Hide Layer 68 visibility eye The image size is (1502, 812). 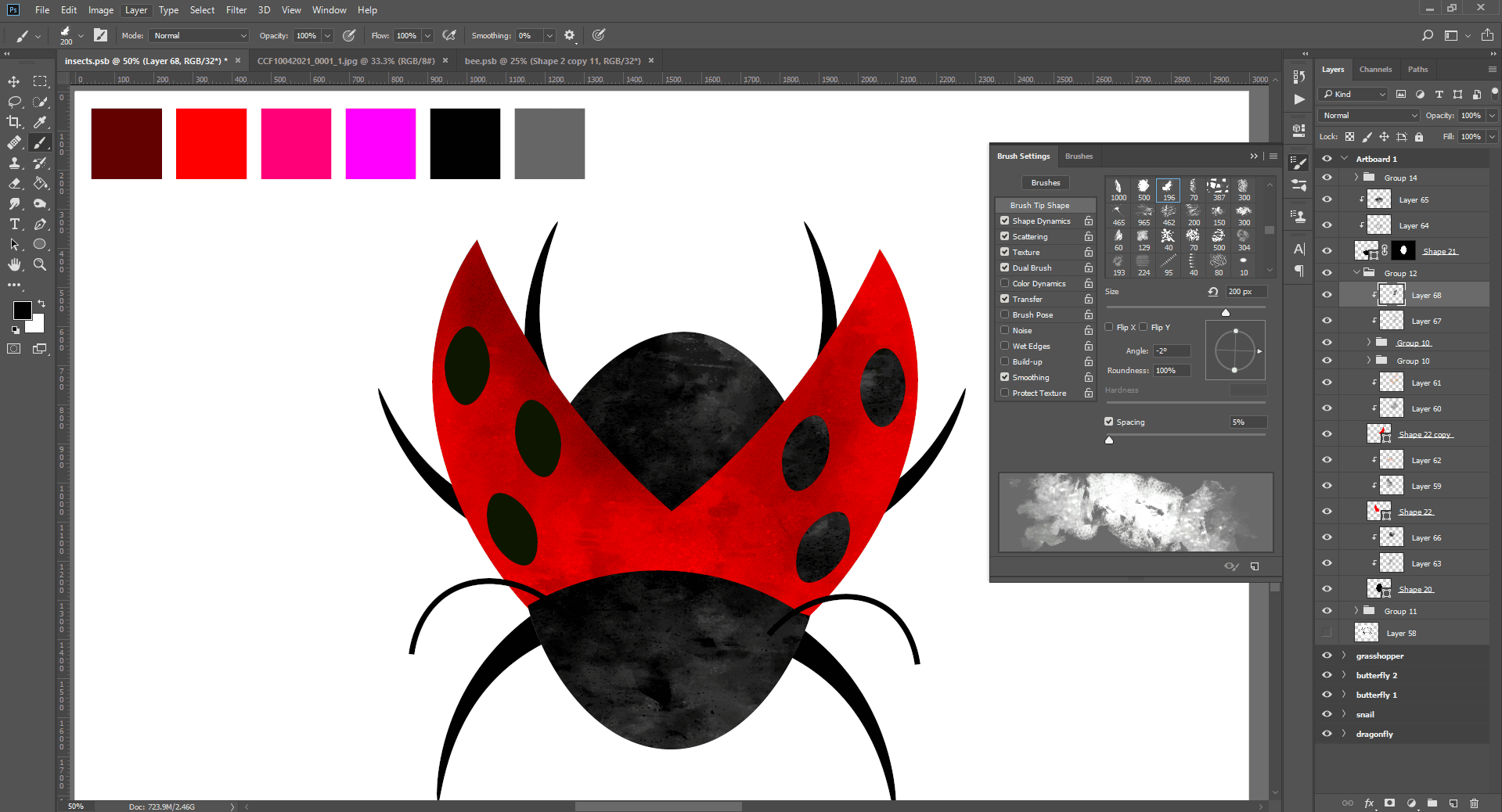point(1327,295)
